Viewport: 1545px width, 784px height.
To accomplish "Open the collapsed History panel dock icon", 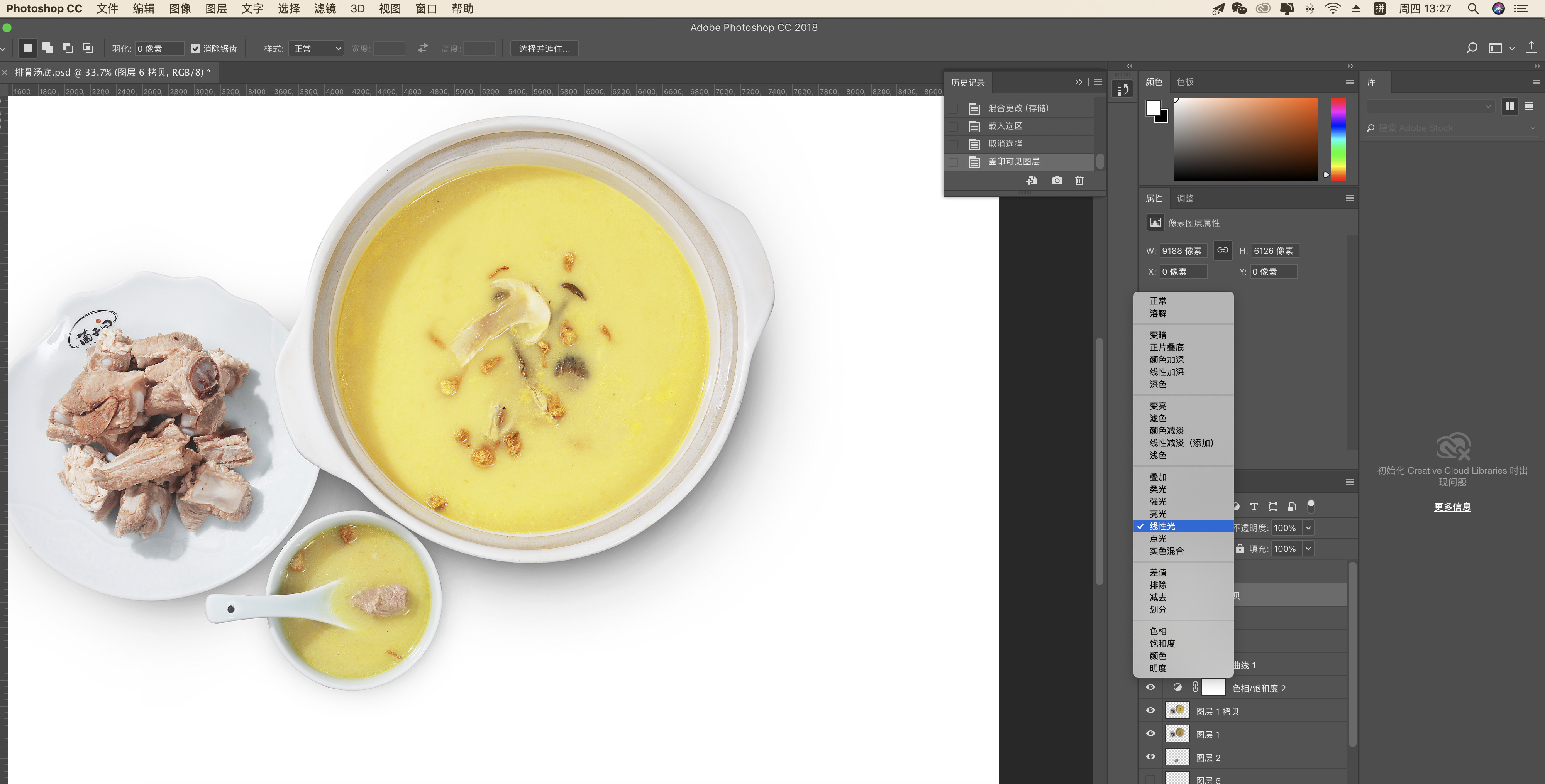I will point(1122,89).
